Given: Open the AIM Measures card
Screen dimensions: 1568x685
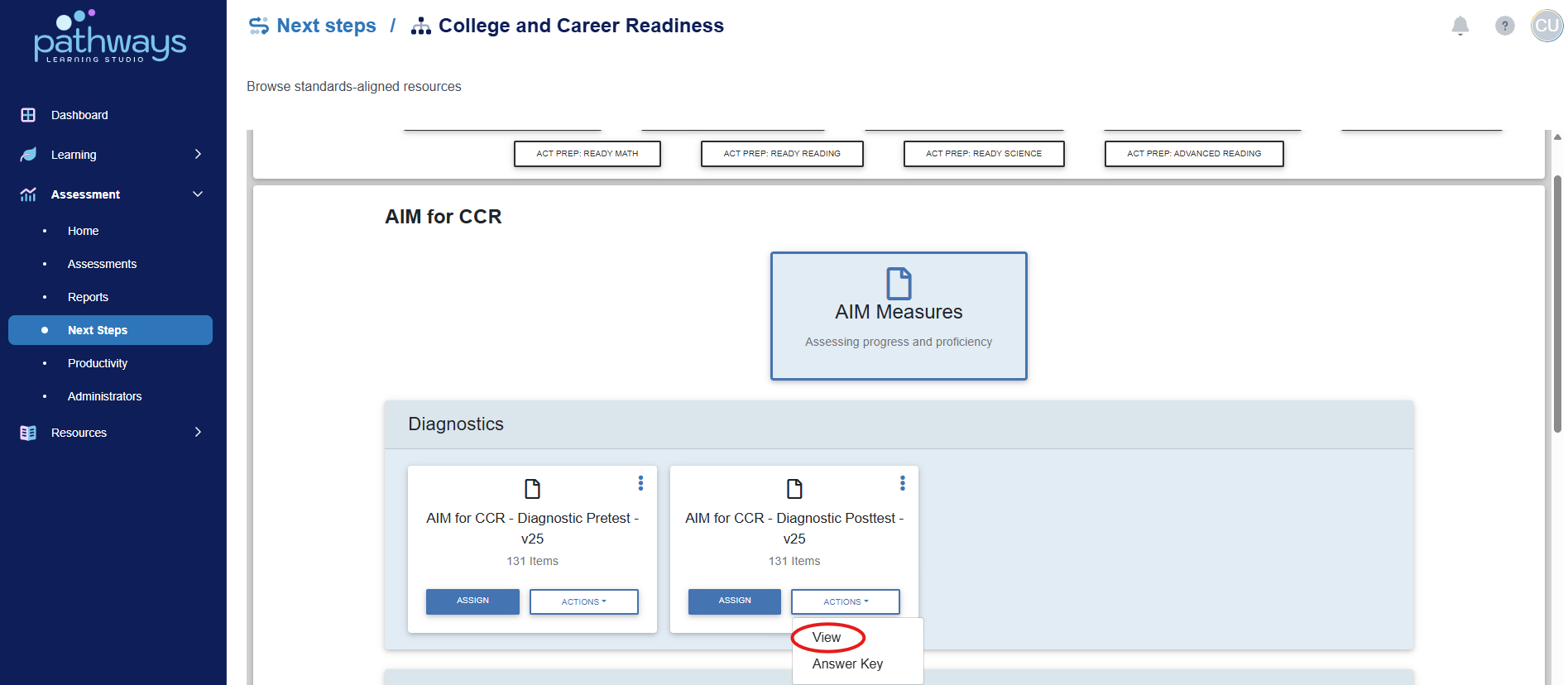Looking at the screenshot, I should pos(899,316).
